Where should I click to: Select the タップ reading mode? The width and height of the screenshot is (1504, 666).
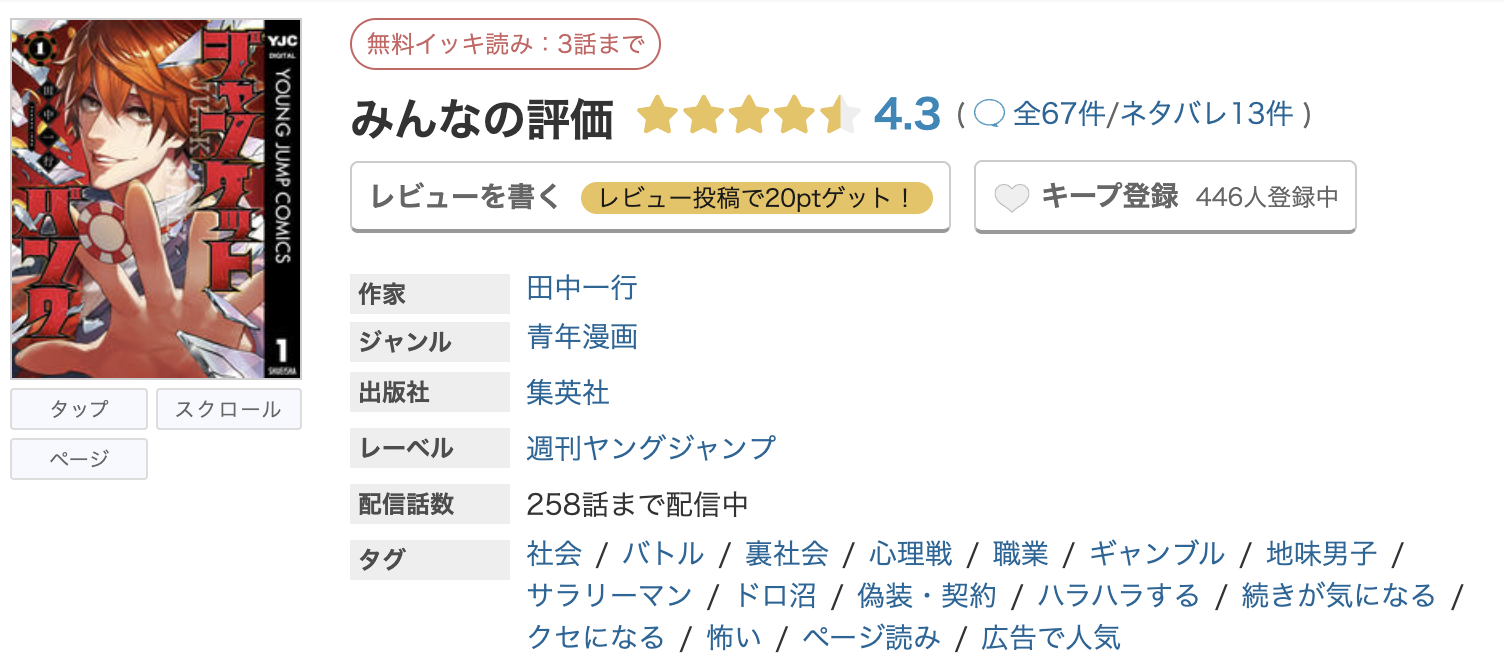coord(78,408)
